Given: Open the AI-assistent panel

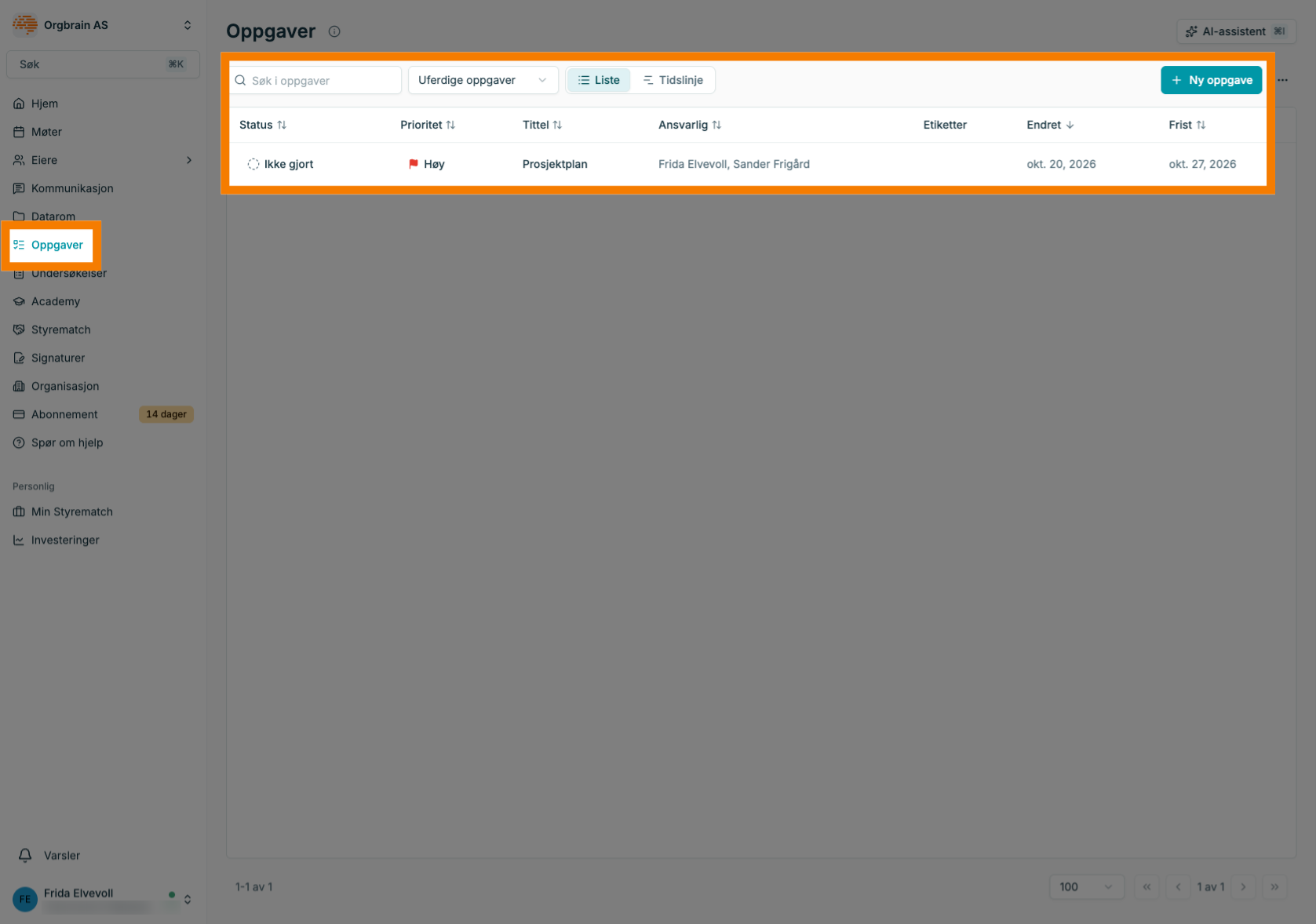Looking at the screenshot, I should pyautogui.click(x=1236, y=31).
